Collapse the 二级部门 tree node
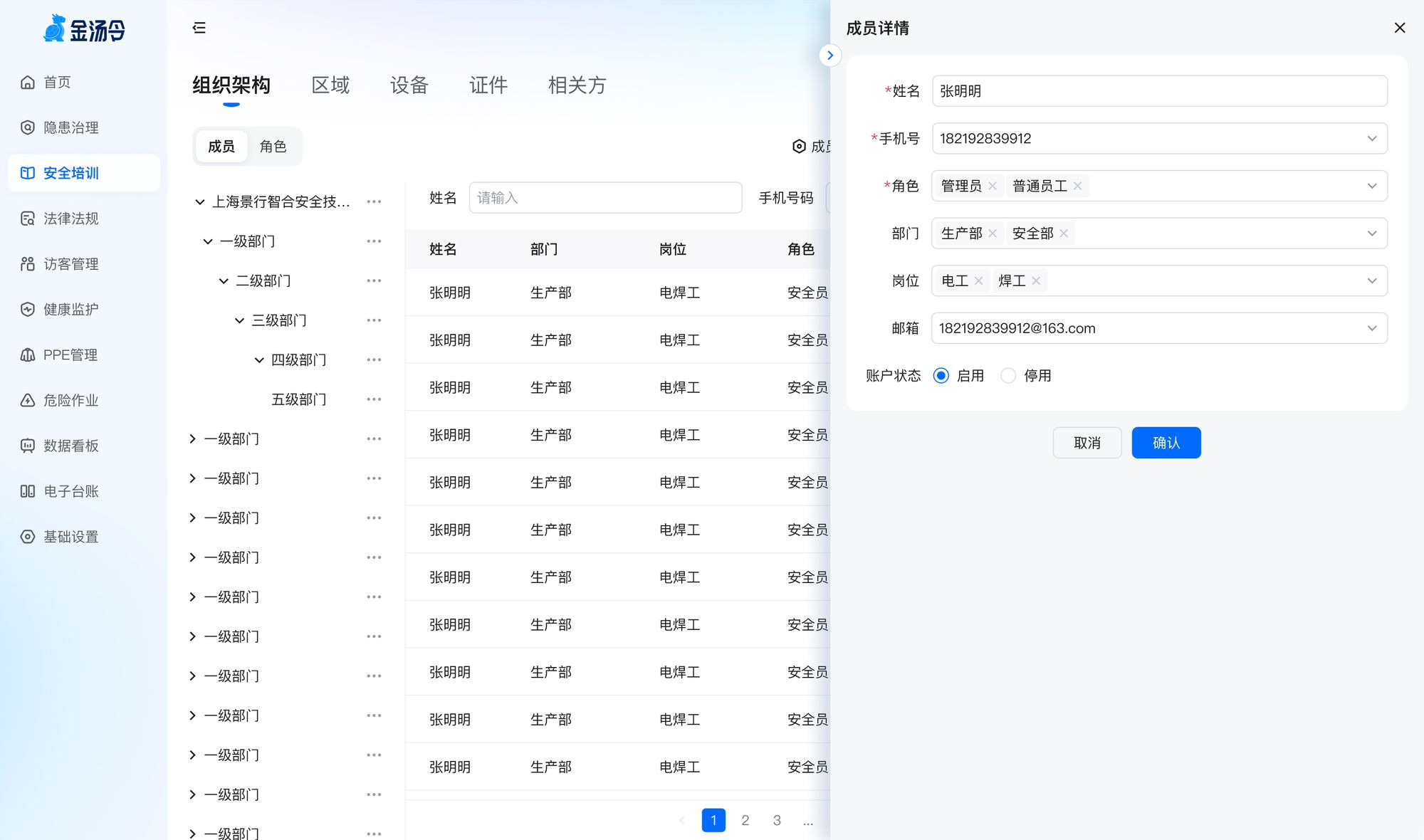 click(x=224, y=281)
